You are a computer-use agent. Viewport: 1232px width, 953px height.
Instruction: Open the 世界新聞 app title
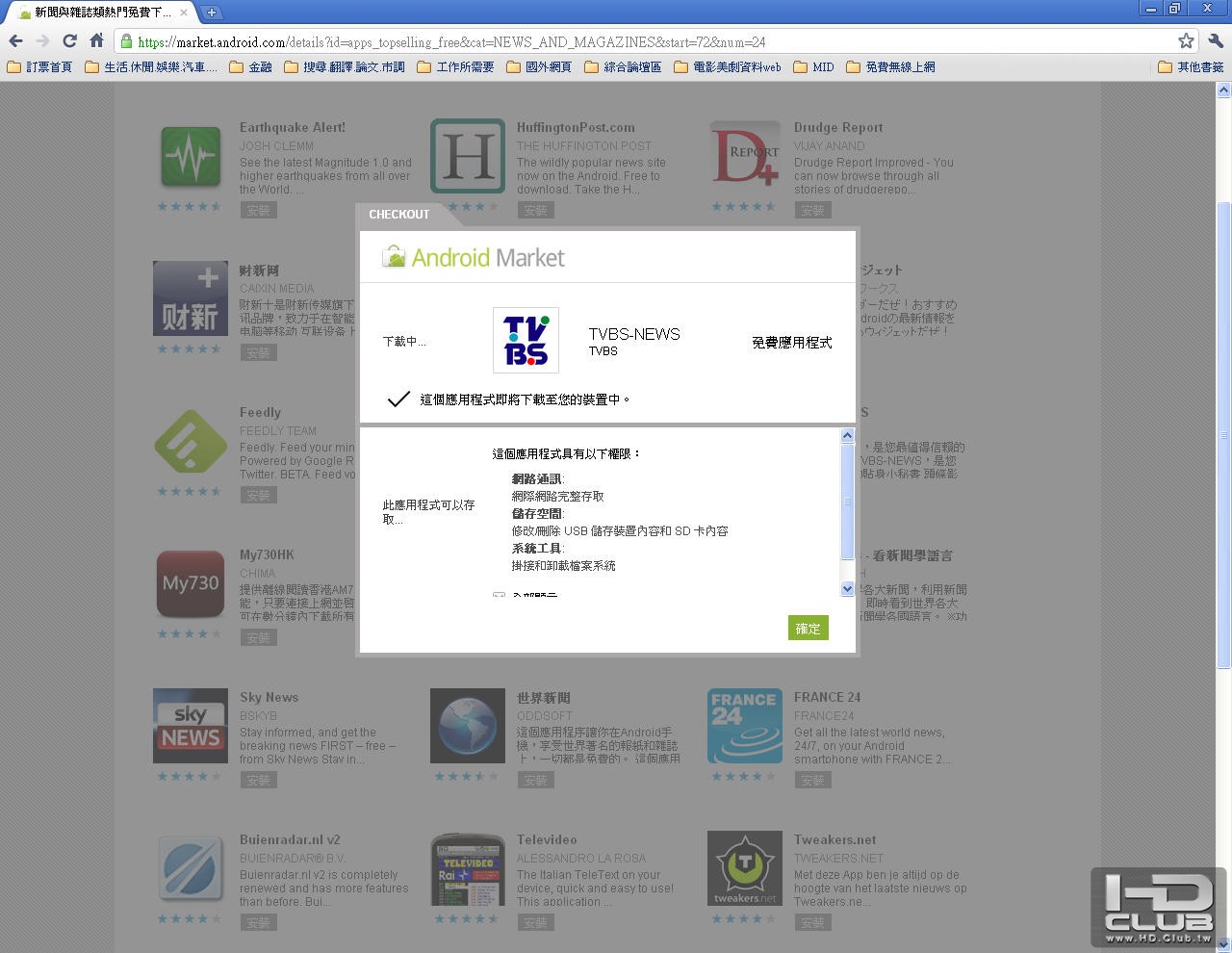tap(544, 697)
